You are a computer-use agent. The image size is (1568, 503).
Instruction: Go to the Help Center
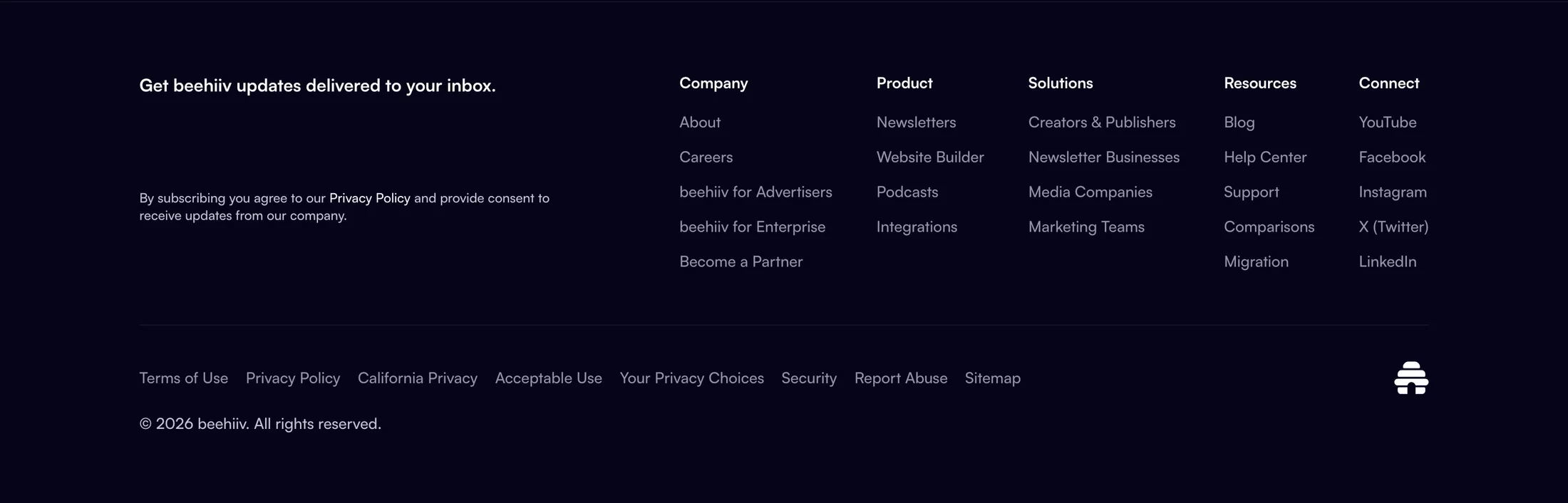[x=1265, y=157]
